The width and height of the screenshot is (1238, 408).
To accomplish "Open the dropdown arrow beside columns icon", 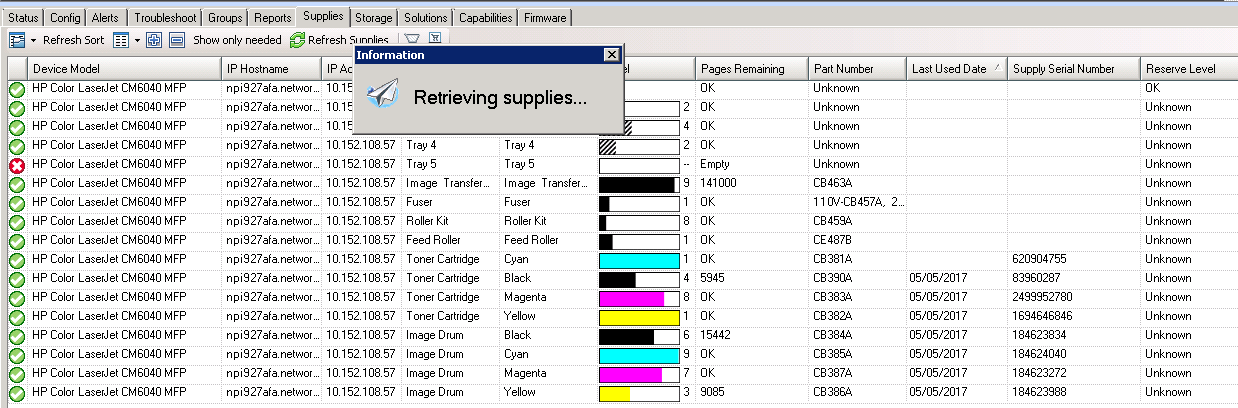I will tap(137, 40).
